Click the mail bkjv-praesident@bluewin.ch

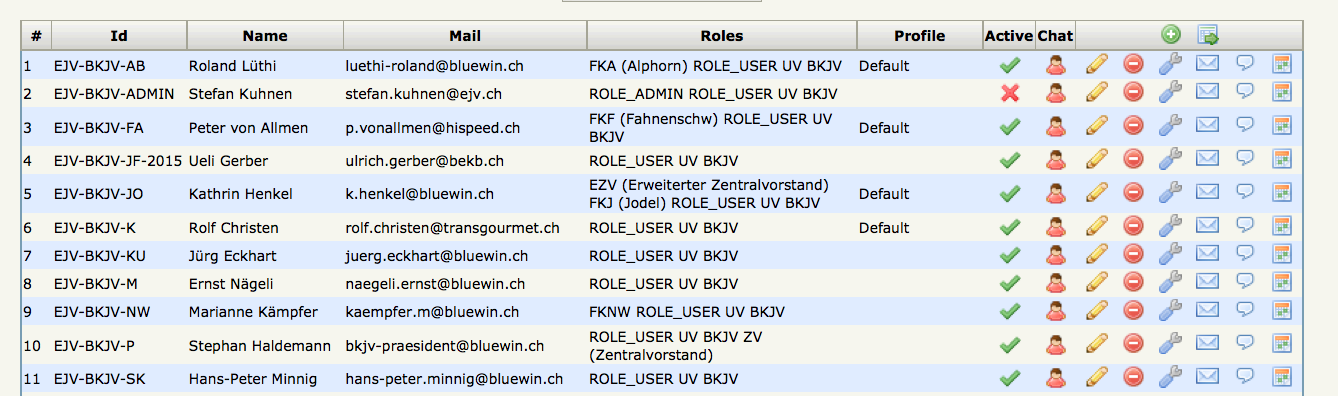[445, 346]
